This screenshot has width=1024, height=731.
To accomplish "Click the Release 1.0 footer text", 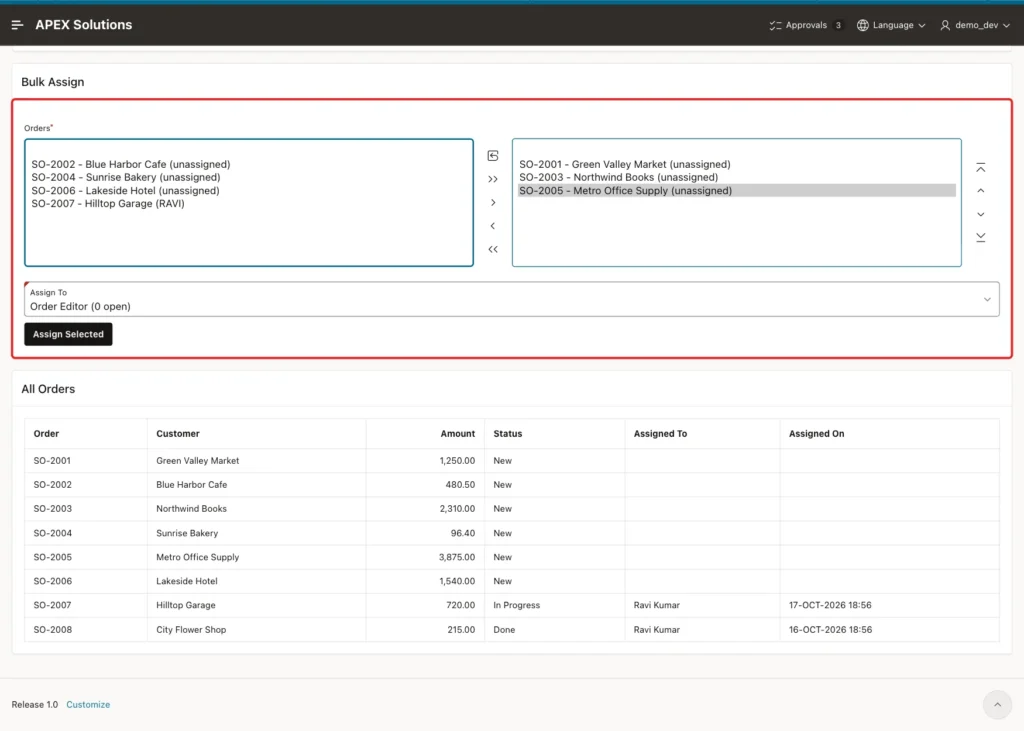I will tap(35, 704).
